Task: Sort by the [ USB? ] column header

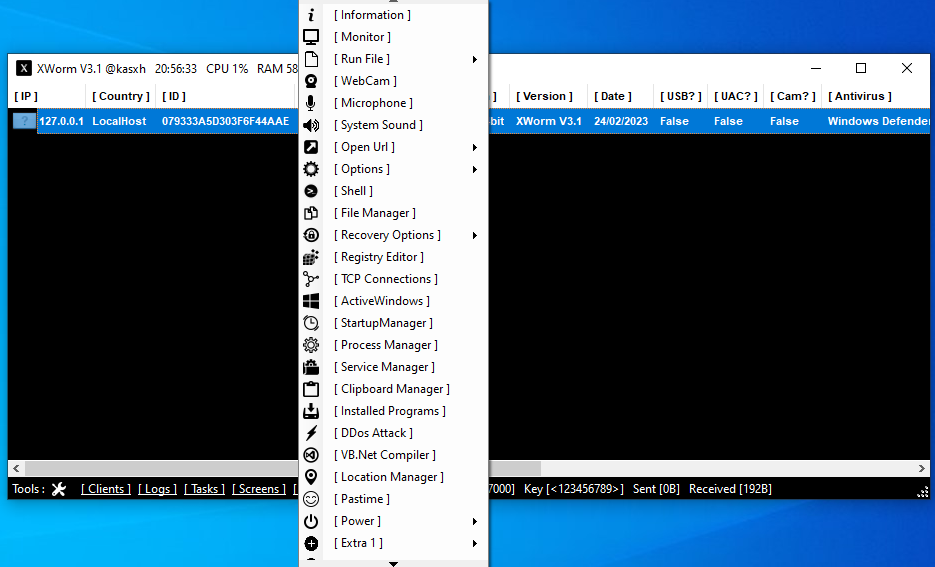Action: point(680,96)
